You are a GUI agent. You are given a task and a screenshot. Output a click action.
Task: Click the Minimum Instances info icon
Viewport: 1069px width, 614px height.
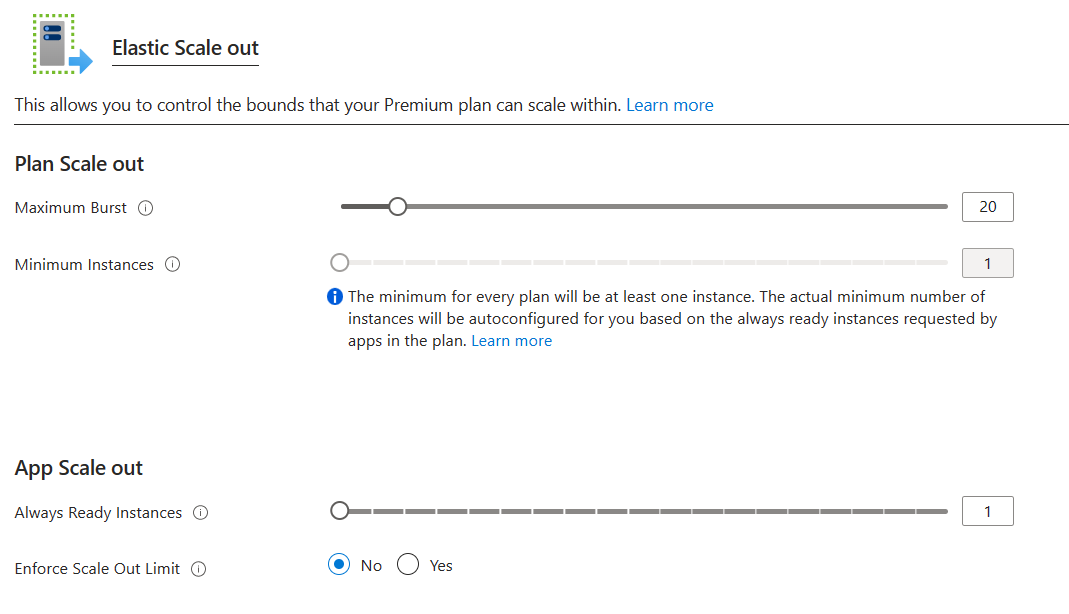pos(172,265)
